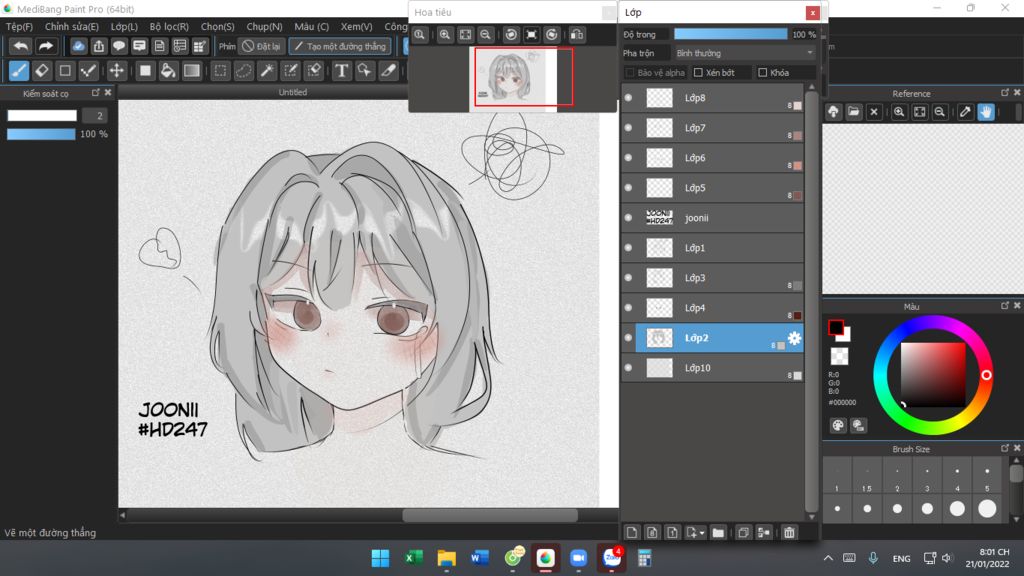Image resolution: width=1024 pixels, height=576 pixels.
Task: Rotate the Navigator view left
Action: point(512,35)
